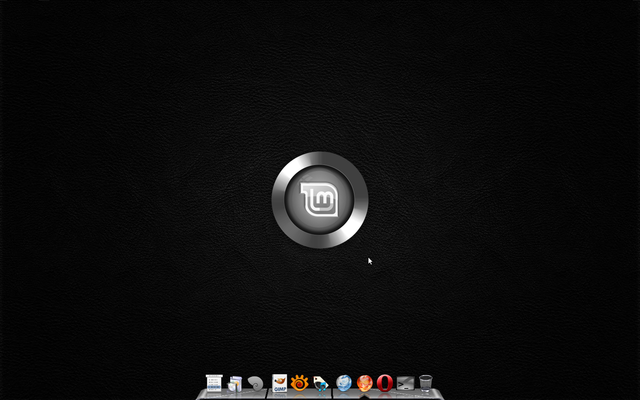This screenshot has width=640, height=400.
Task: Open the applications menu icon in dock
Action: pyautogui.click(x=214, y=383)
